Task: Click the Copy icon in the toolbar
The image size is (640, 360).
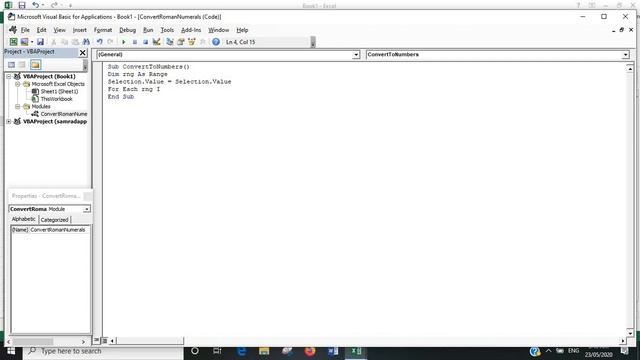Action: (x=64, y=42)
